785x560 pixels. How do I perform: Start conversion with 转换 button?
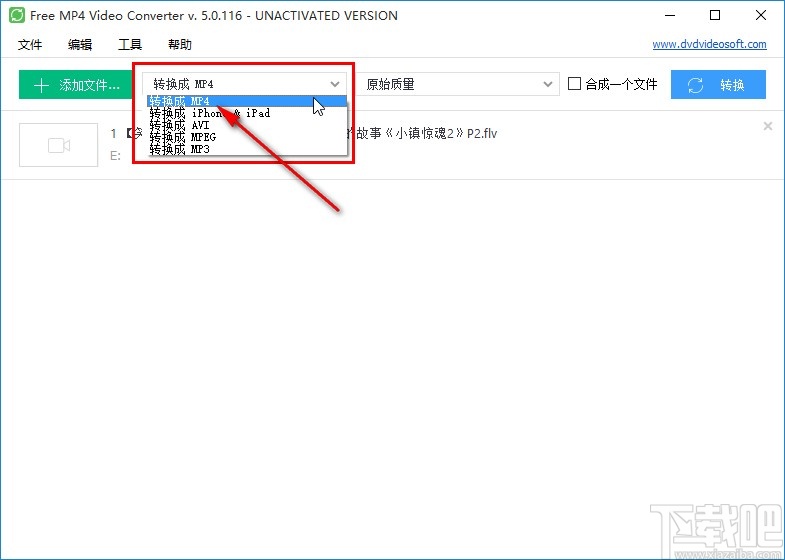coord(718,85)
